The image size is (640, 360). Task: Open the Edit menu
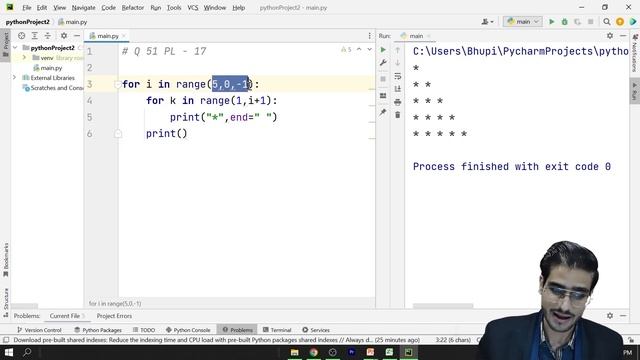tap(42, 7)
